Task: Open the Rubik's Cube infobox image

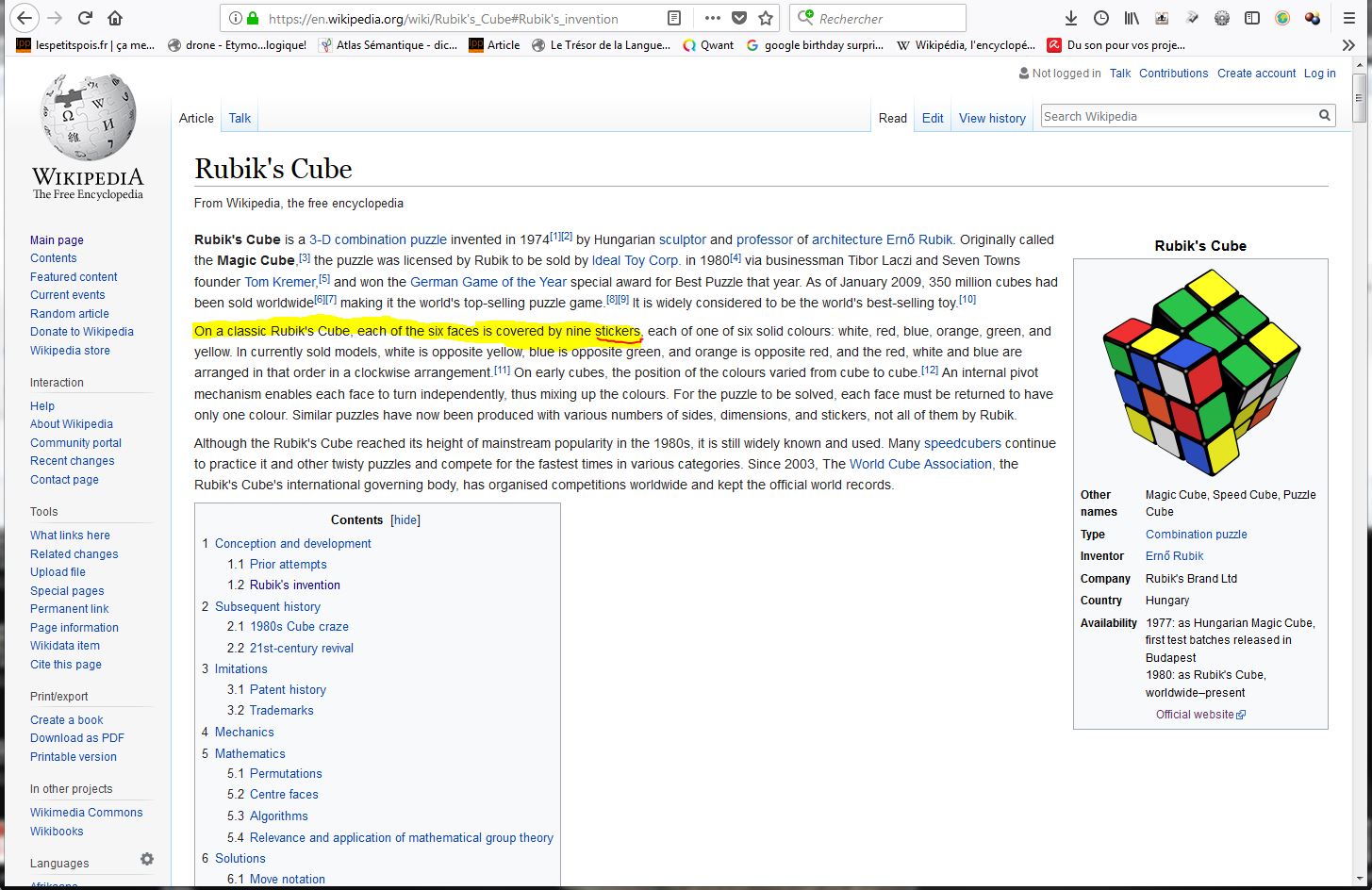Action: point(1200,371)
